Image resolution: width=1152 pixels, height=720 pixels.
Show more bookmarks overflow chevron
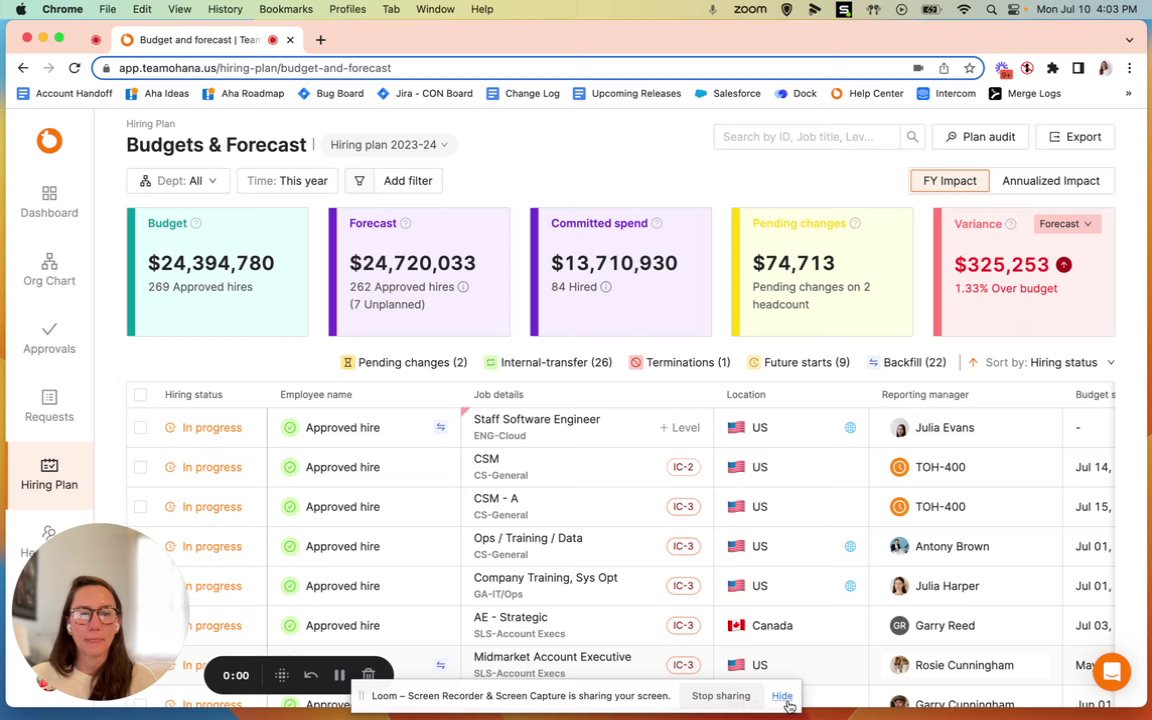[x=1128, y=93]
